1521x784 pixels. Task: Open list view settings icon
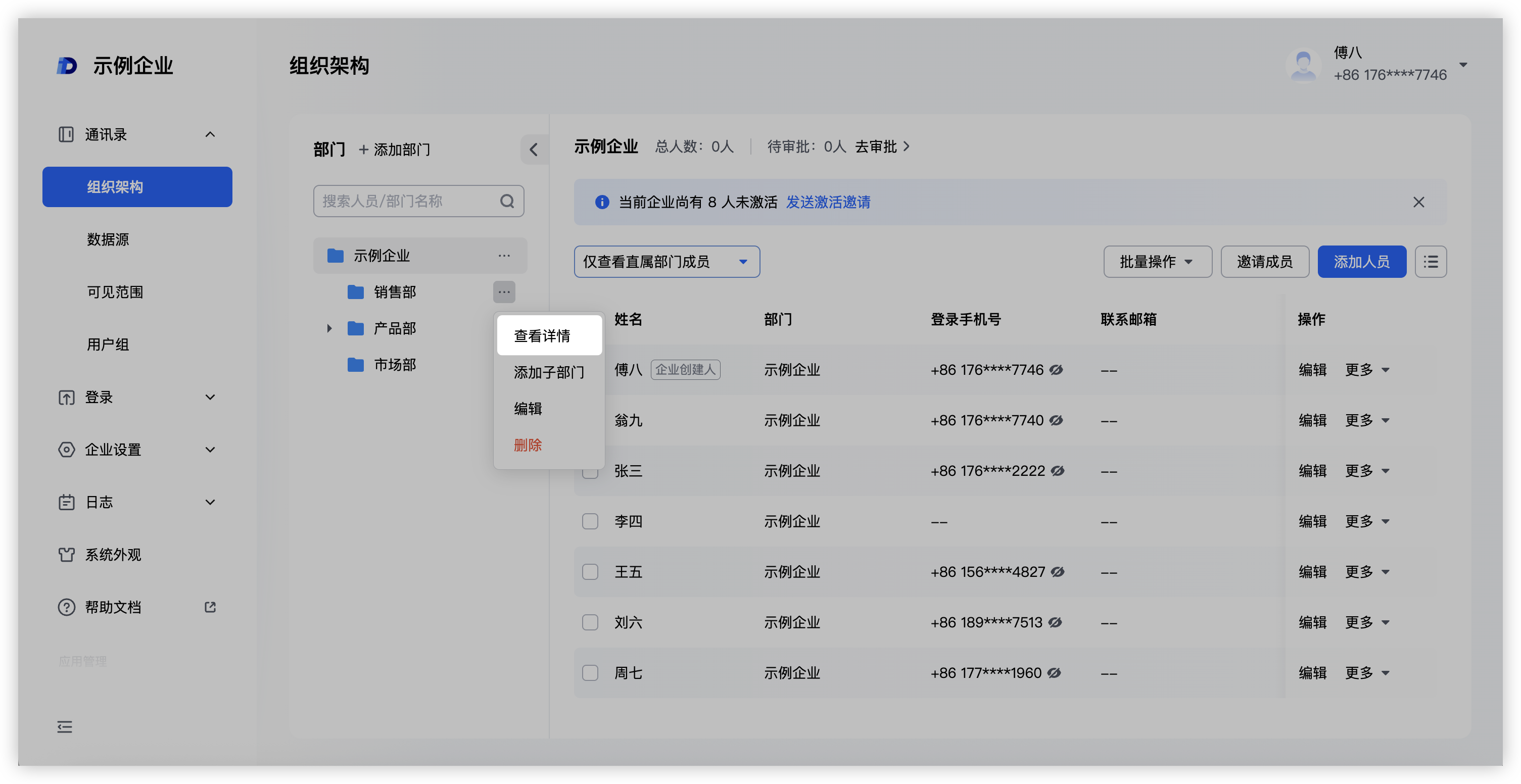(1430, 262)
